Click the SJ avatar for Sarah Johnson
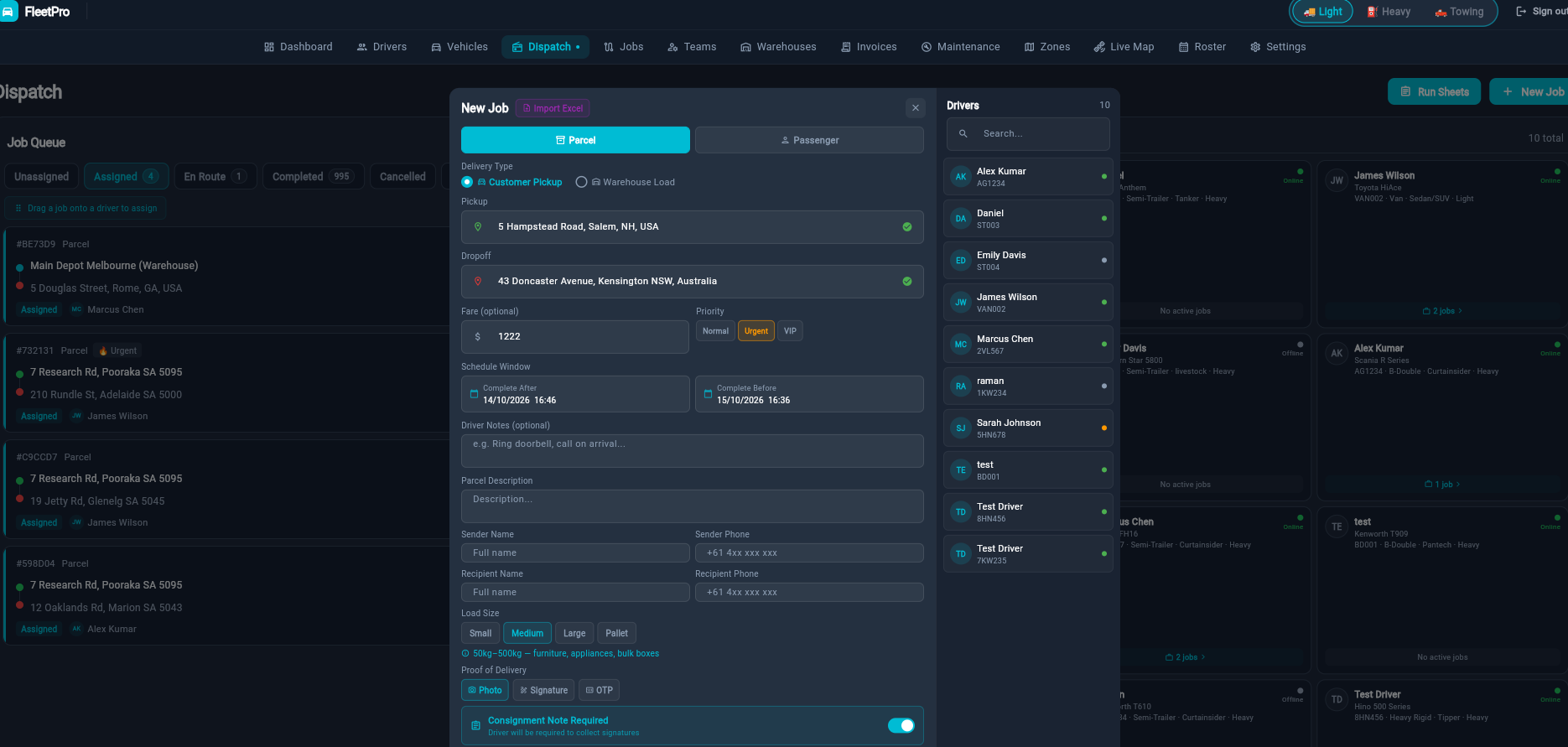1568x747 pixels. tap(961, 428)
